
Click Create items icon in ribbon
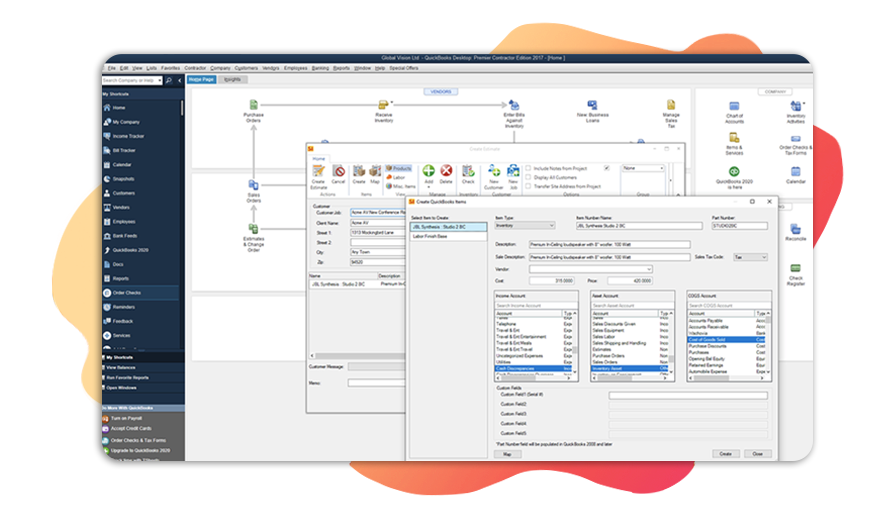359,171
